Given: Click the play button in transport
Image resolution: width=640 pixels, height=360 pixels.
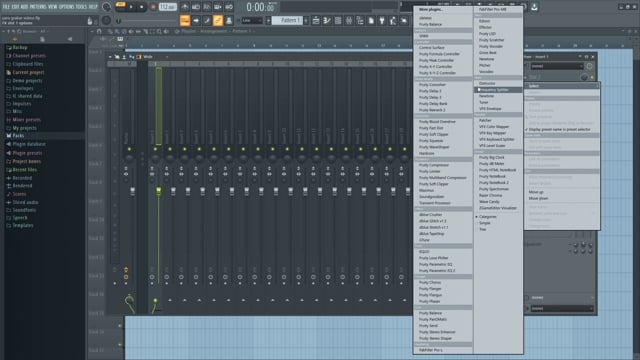Looking at the screenshot, I should pyautogui.click(x=131, y=7).
